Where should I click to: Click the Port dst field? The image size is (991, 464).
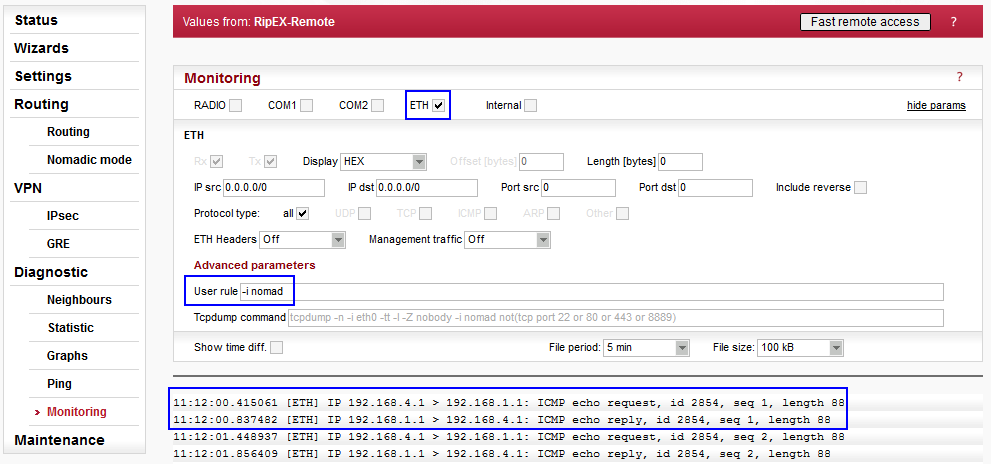pos(715,188)
